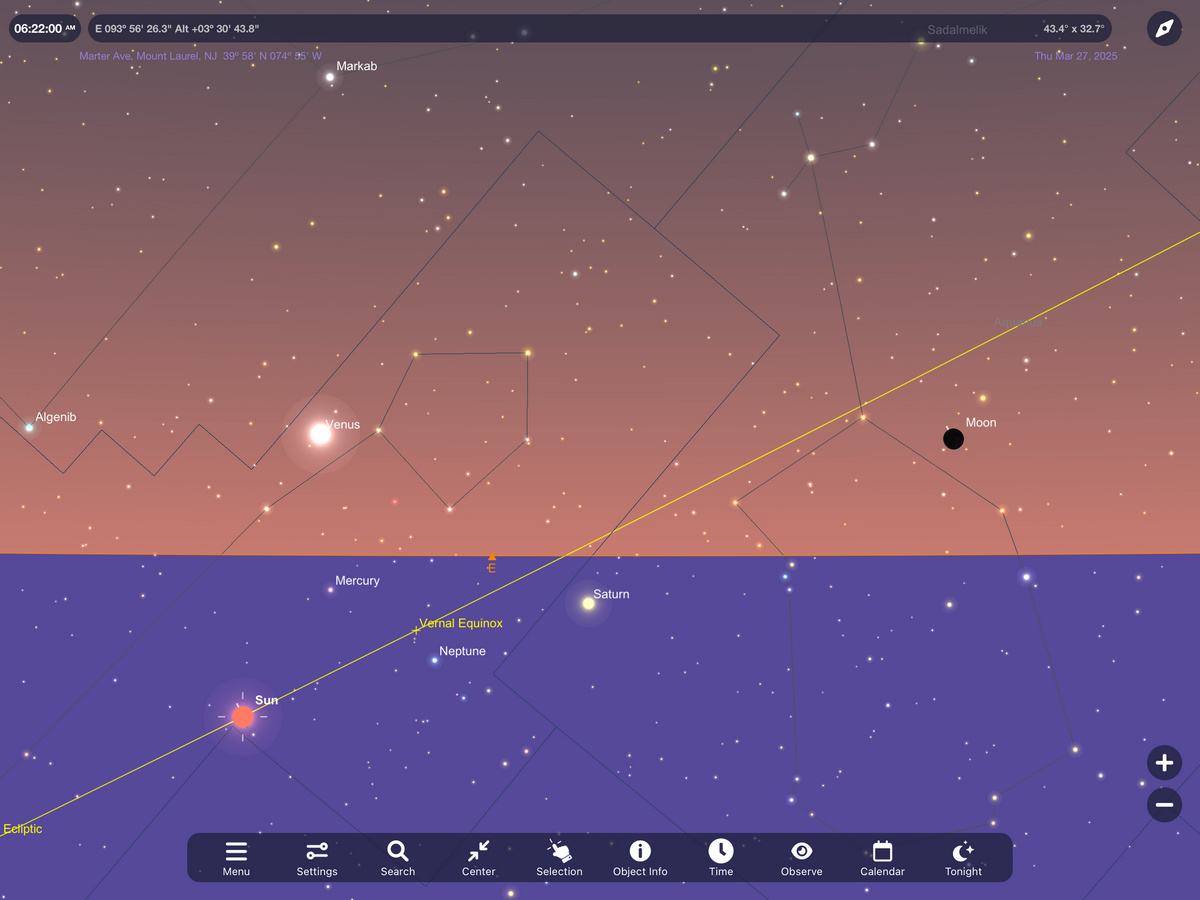
Task: Tap the Center arrows icon
Action: (x=479, y=851)
